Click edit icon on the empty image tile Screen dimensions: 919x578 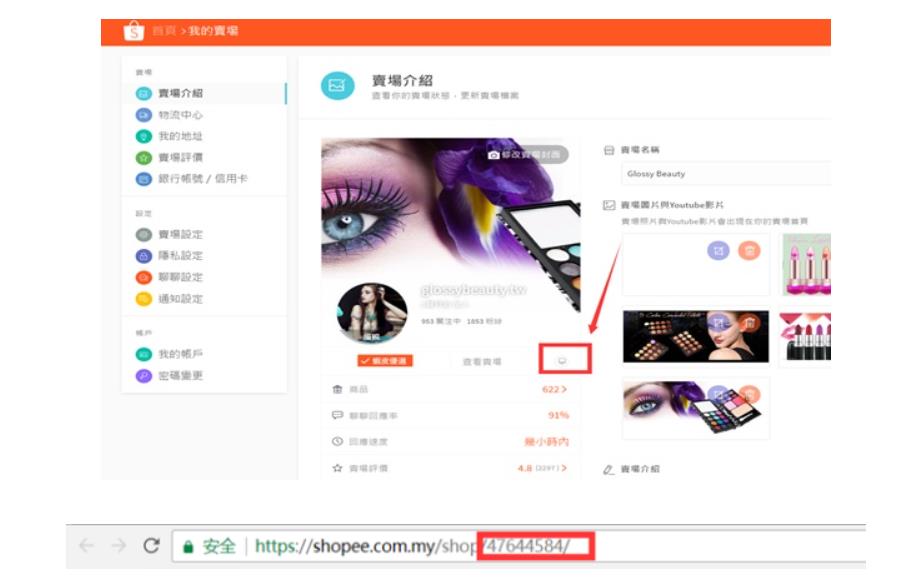pyautogui.click(x=718, y=251)
